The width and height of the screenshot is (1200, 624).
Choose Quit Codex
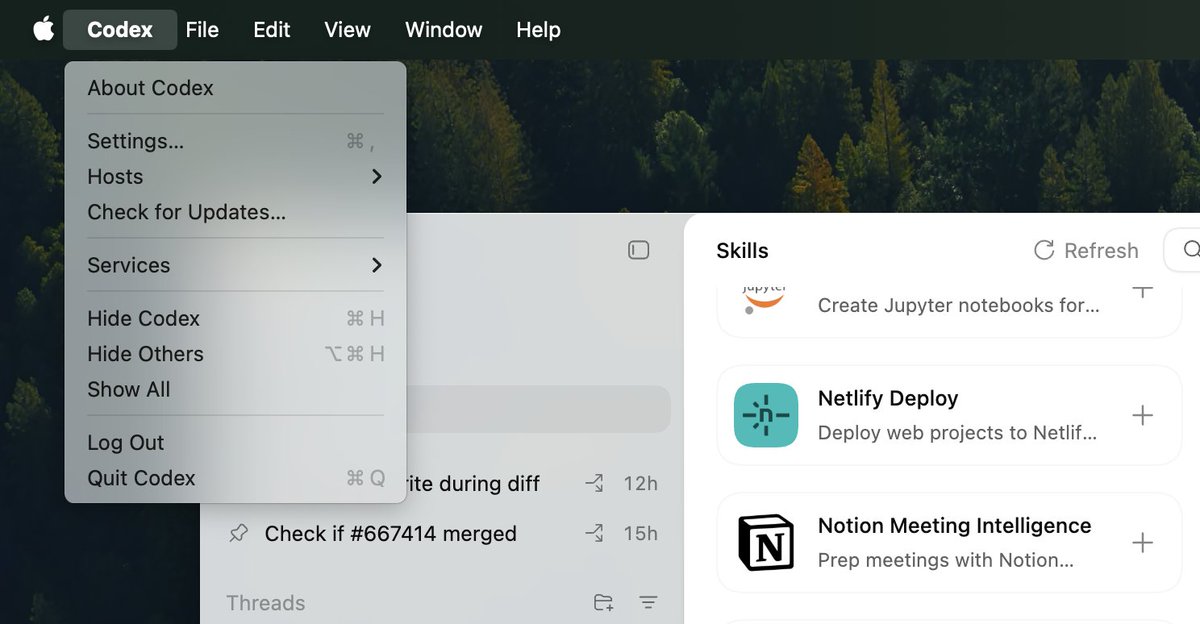click(235, 478)
